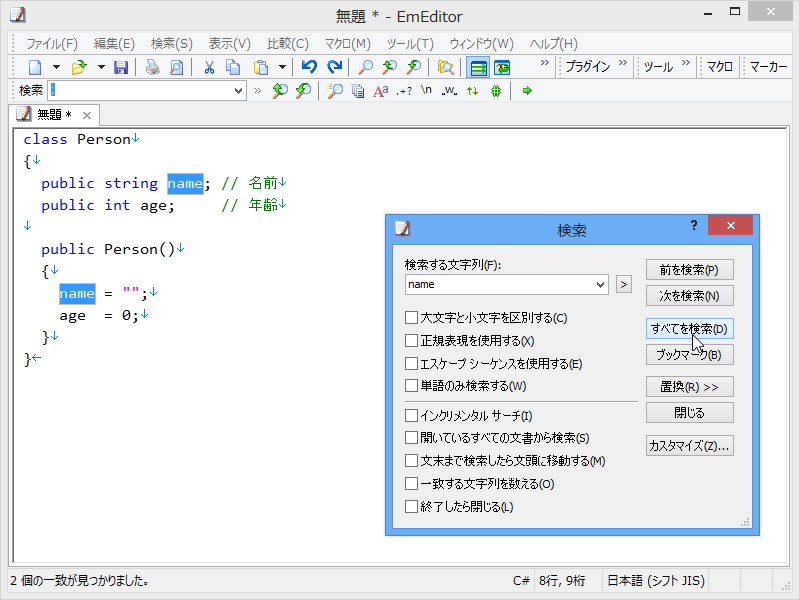
Task: Click Find Next icon in main toolbar
Action: click(389, 67)
